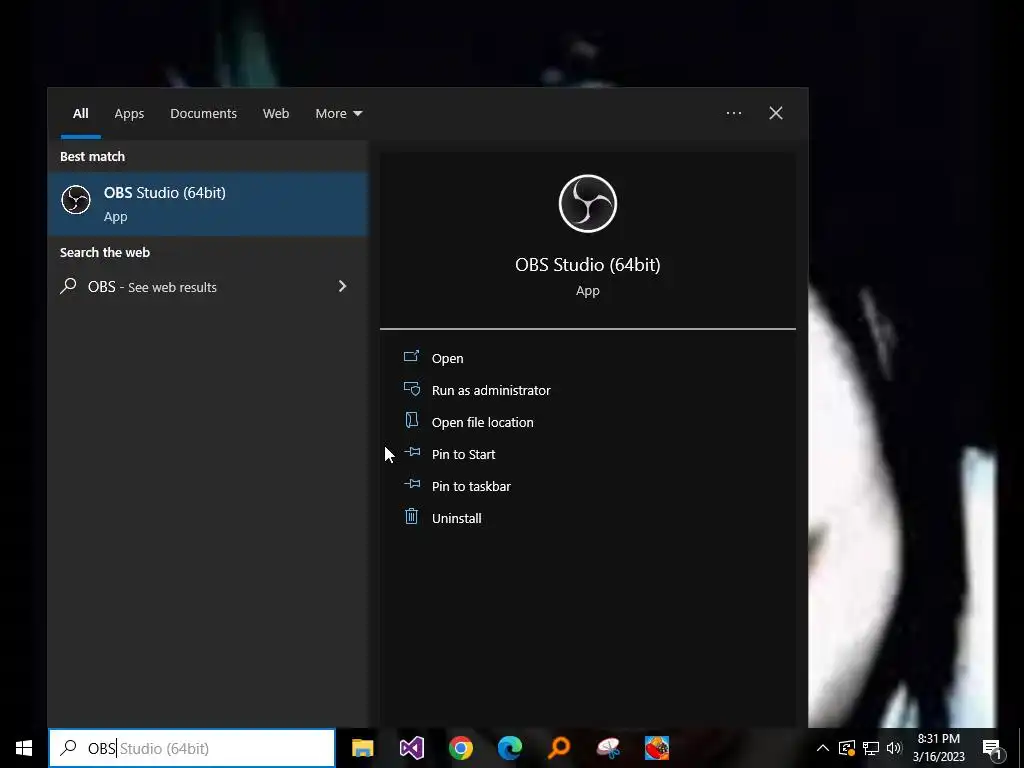Close the search panel with X
Image resolution: width=1024 pixels, height=768 pixels.
[x=776, y=113]
